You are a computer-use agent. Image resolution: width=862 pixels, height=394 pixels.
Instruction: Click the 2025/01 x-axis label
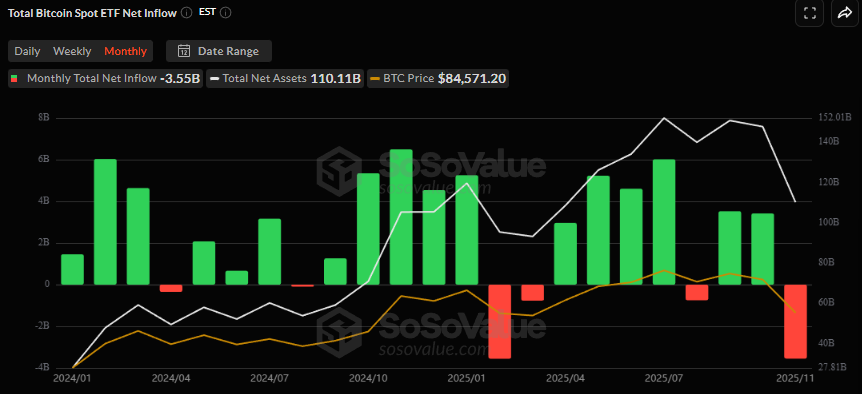click(x=467, y=379)
